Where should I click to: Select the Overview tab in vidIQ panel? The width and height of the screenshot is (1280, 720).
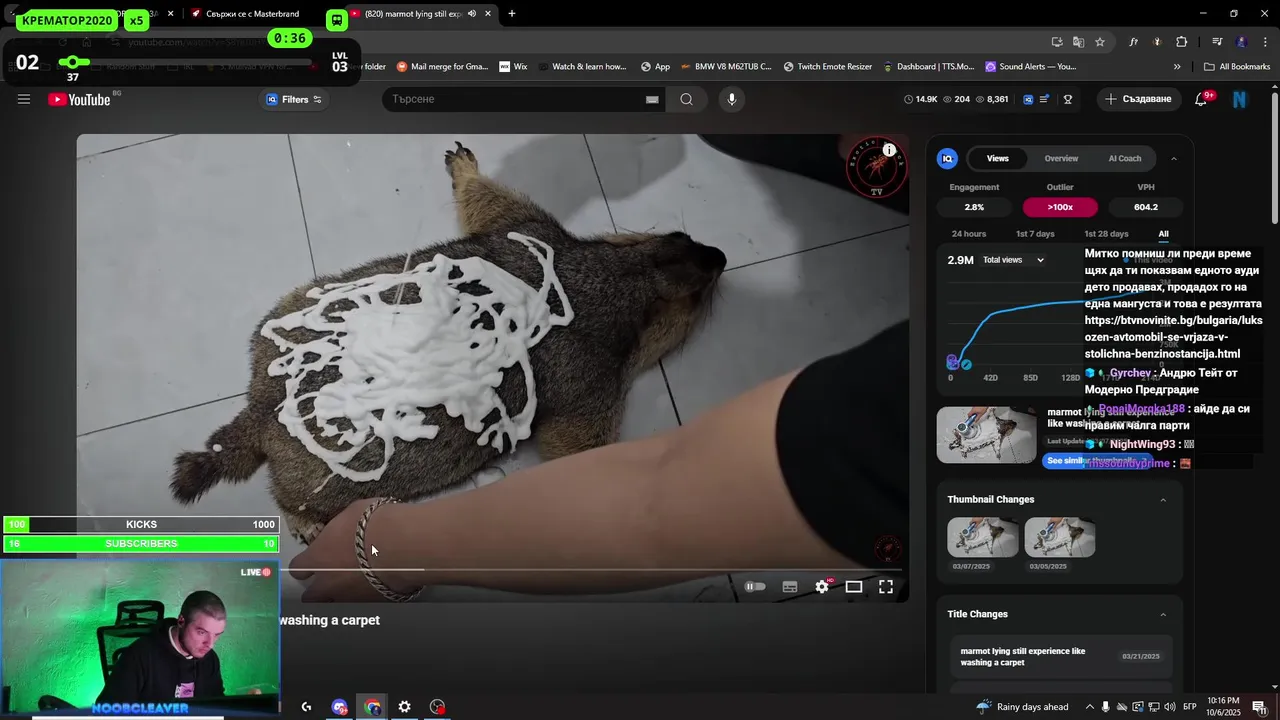coord(1061,158)
